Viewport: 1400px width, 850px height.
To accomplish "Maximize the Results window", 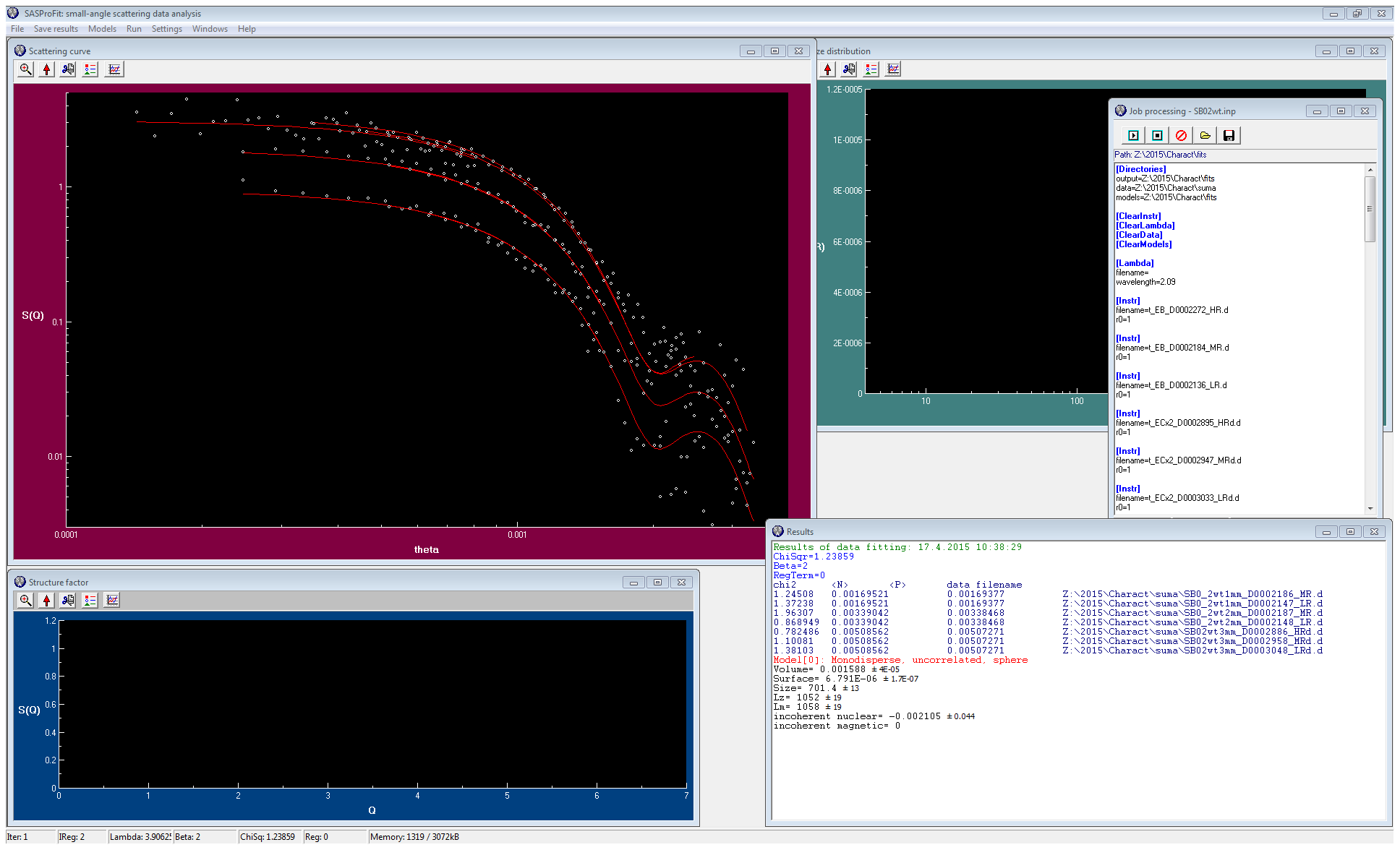I will click(1350, 531).
